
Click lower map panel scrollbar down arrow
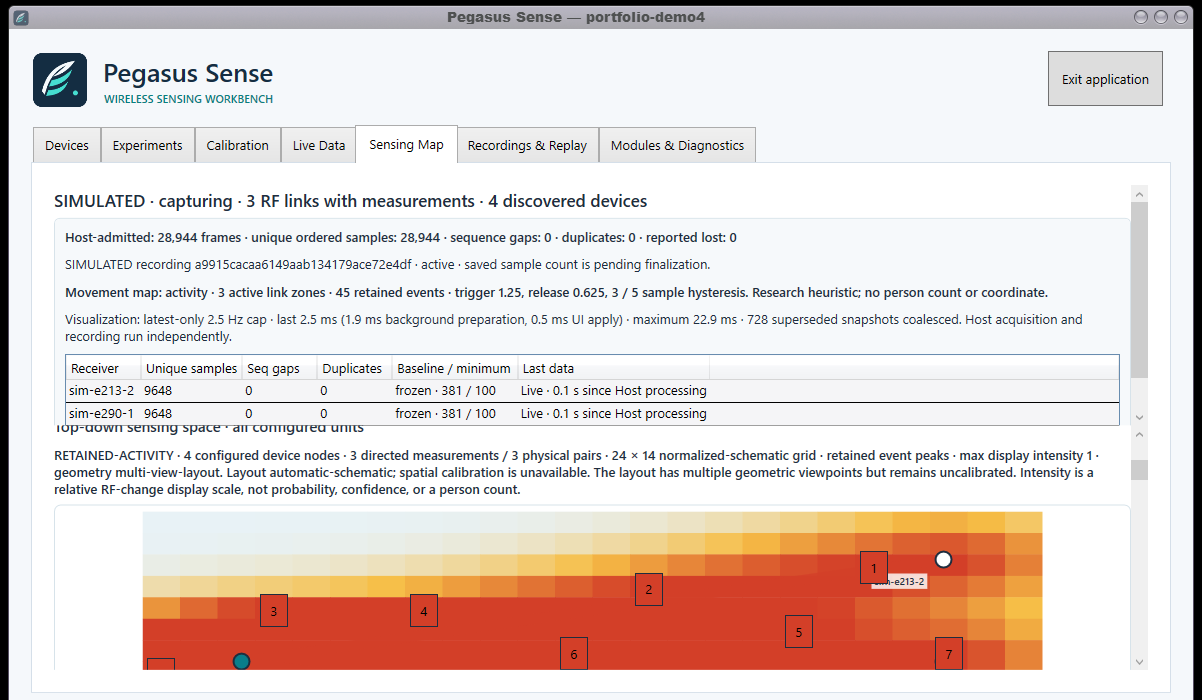(1140, 661)
